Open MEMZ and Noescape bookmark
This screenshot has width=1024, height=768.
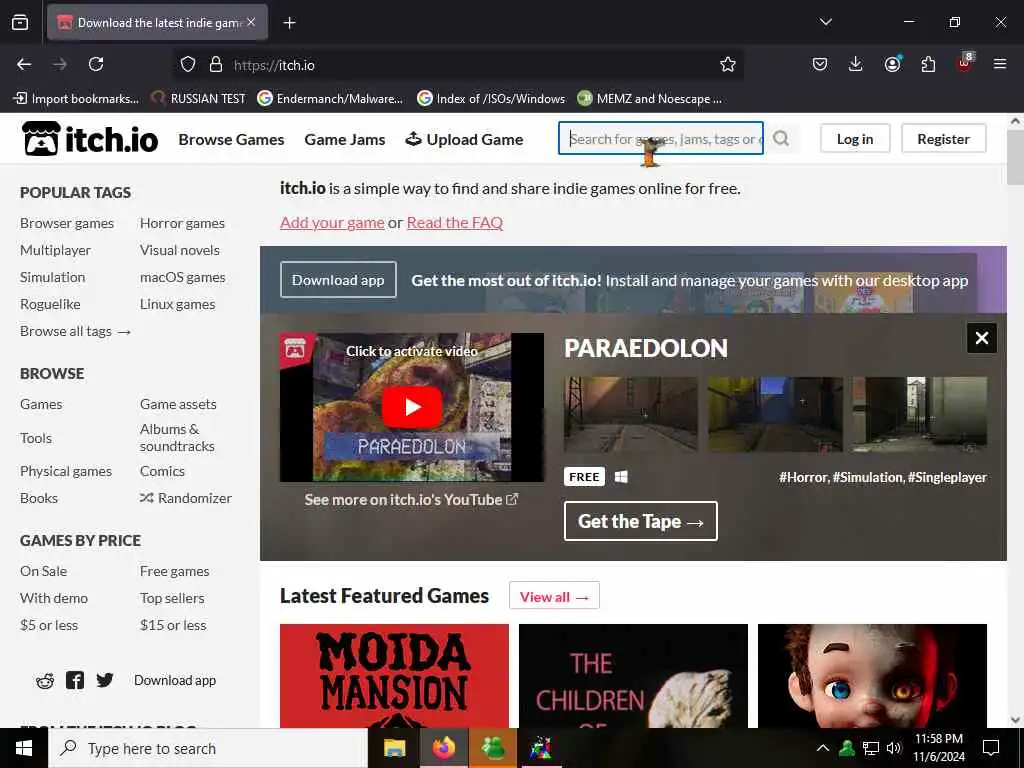(x=650, y=99)
